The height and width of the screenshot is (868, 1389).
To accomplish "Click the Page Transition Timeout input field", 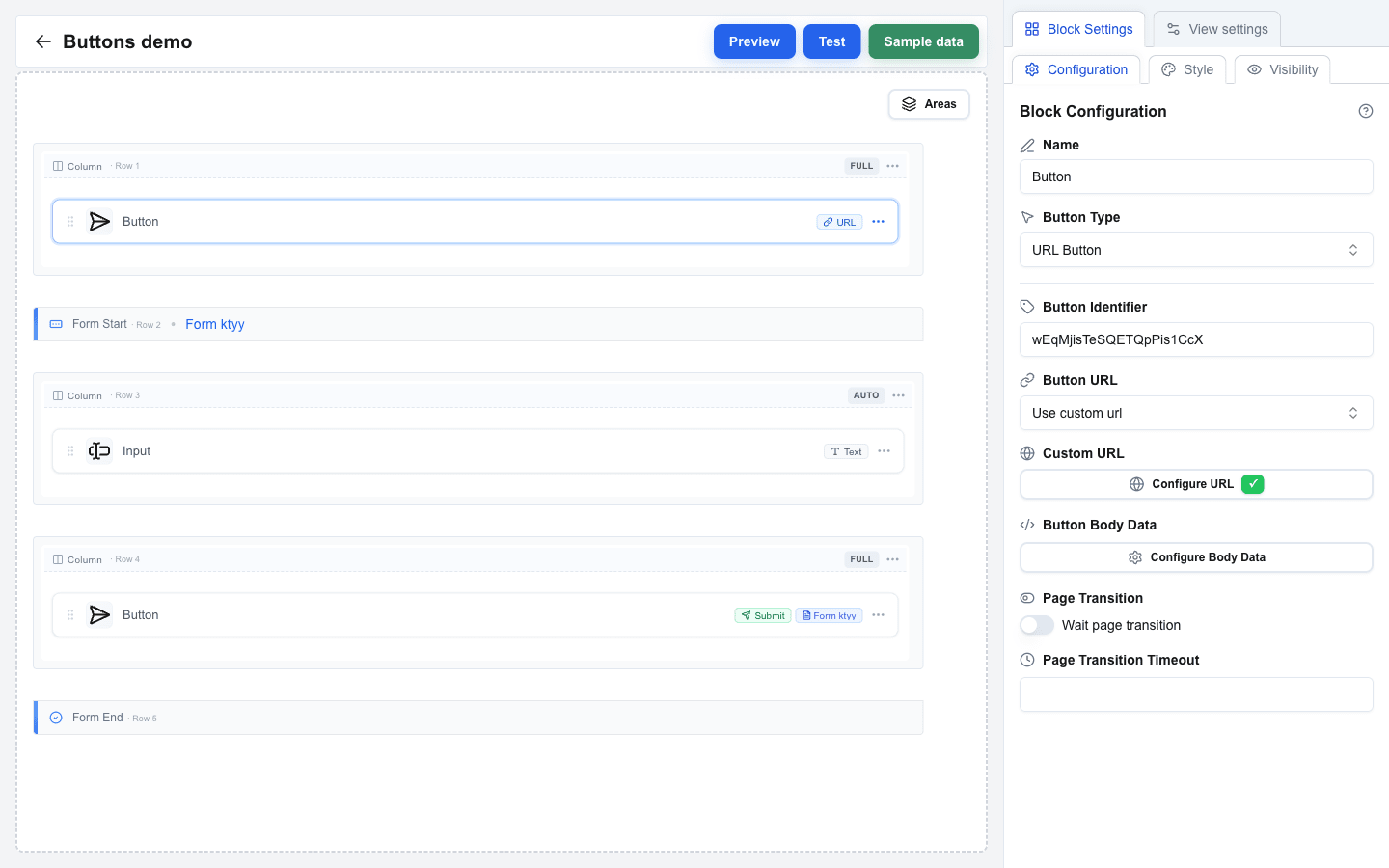I will [1196, 694].
